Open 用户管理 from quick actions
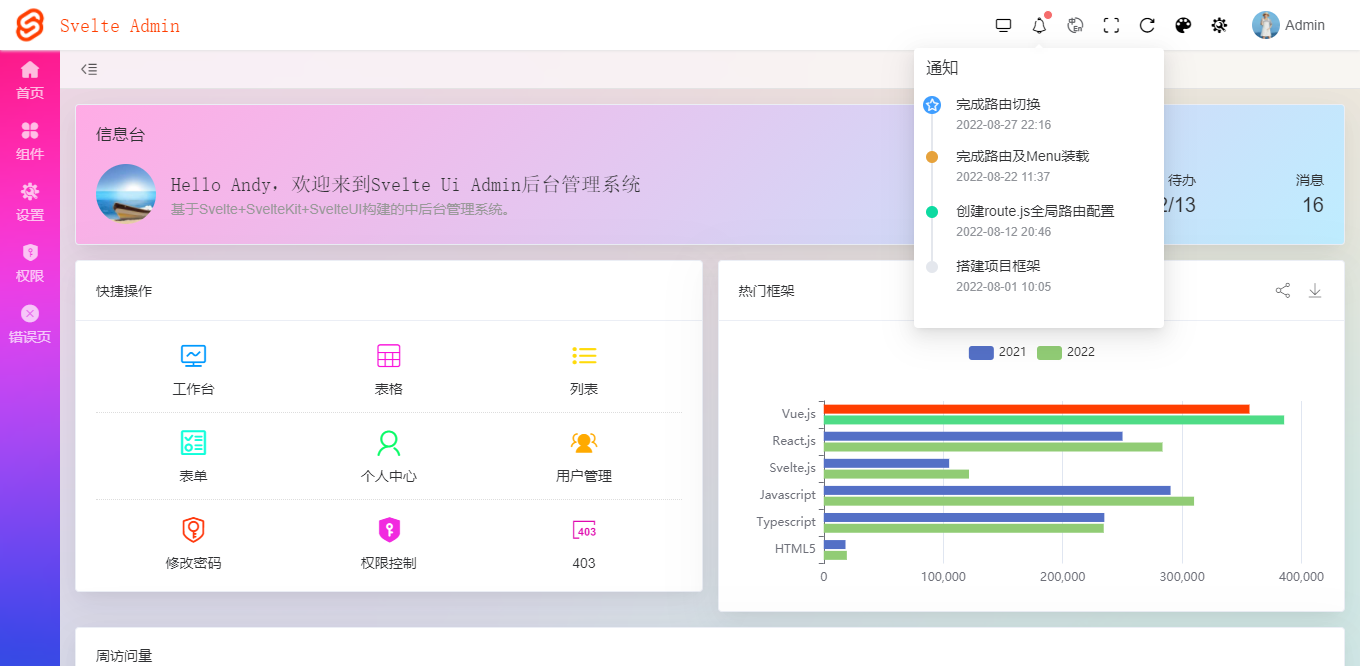 click(583, 456)
